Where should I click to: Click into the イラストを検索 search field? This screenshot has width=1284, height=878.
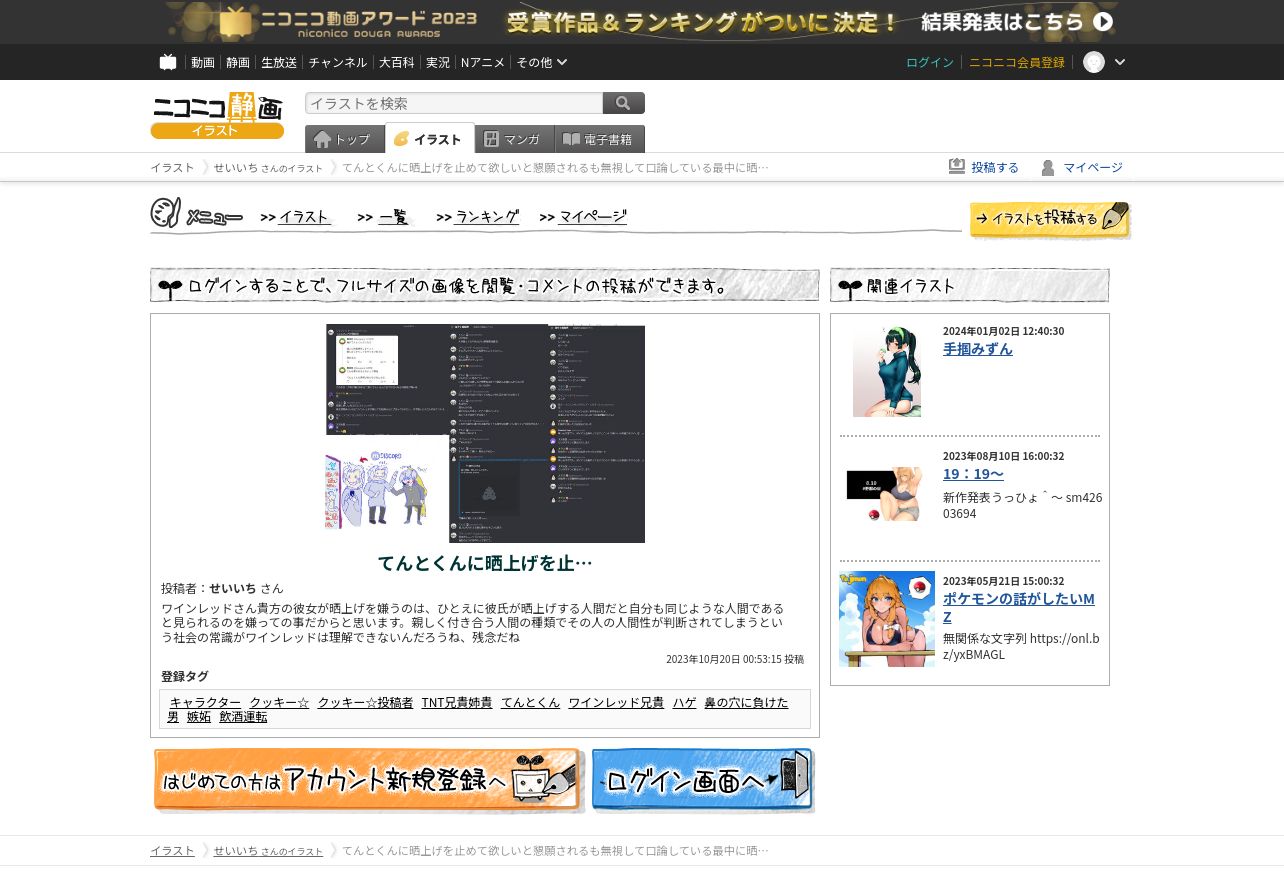[453, 103]
